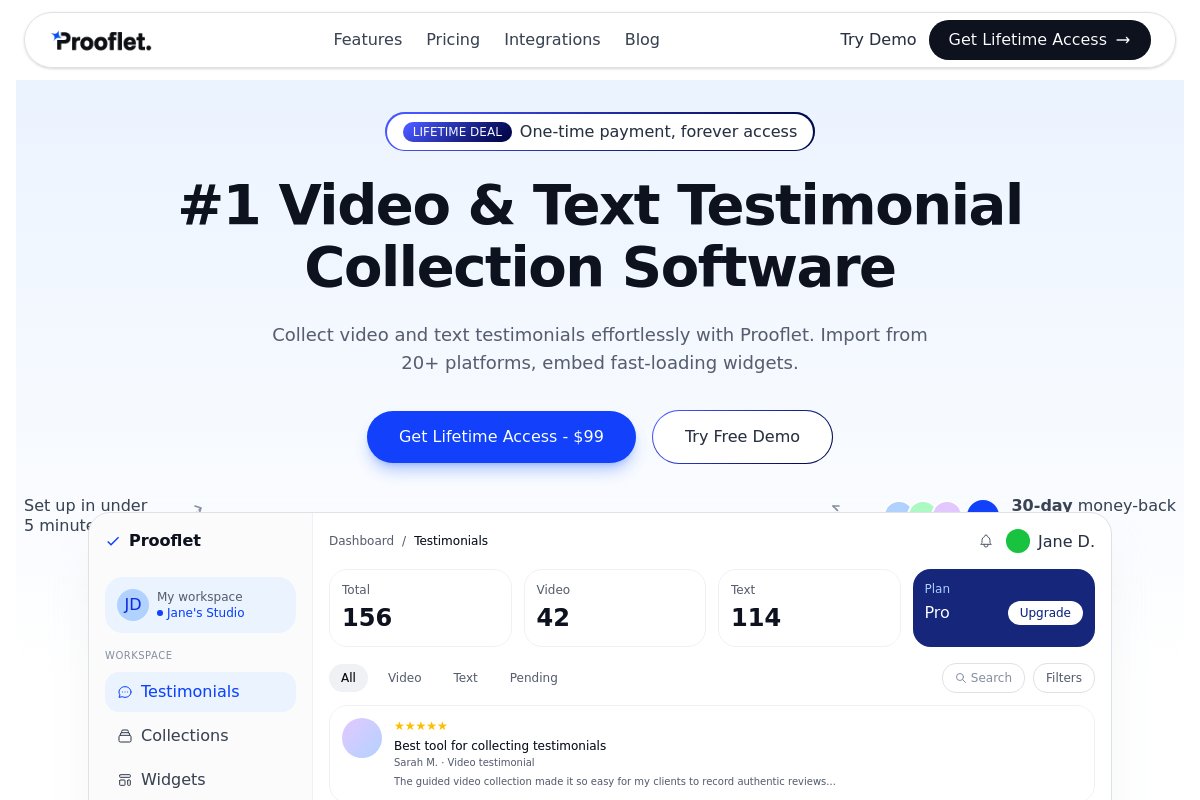Open Collections via its sidebar icon
This screenshot has width=1200, height=800.
(125, 735)
